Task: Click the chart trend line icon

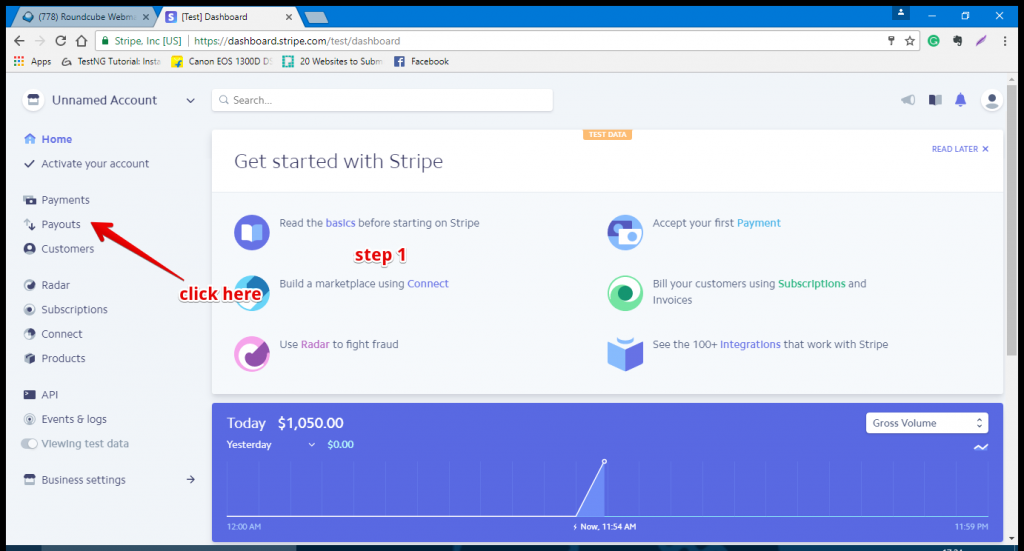Action: (x=981, y=447)
